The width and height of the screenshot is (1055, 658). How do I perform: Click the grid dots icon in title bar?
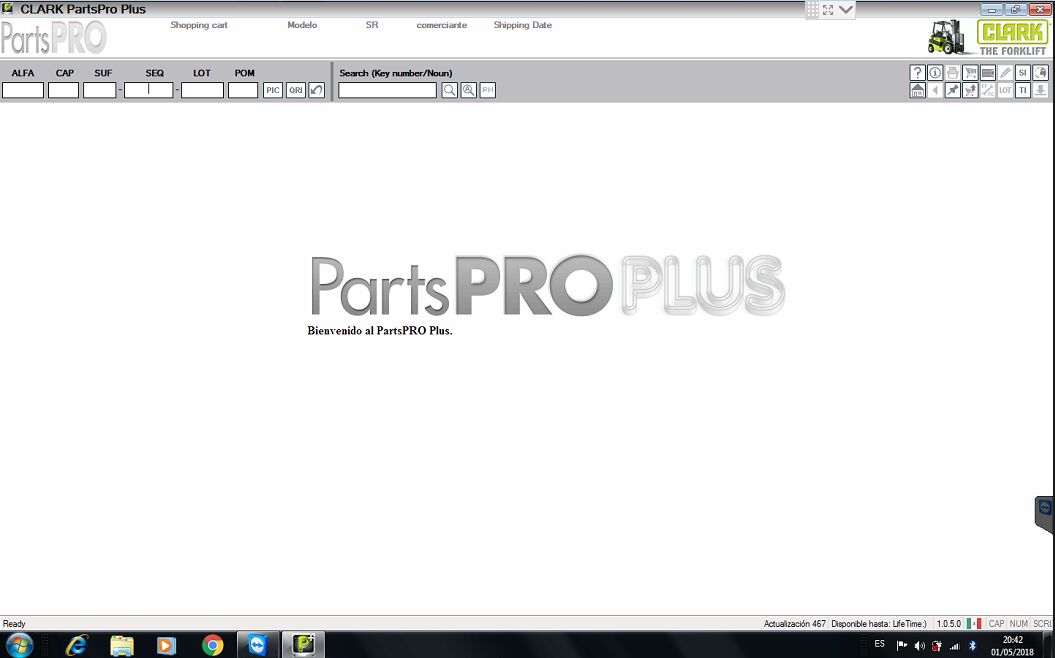coord(812,9)
